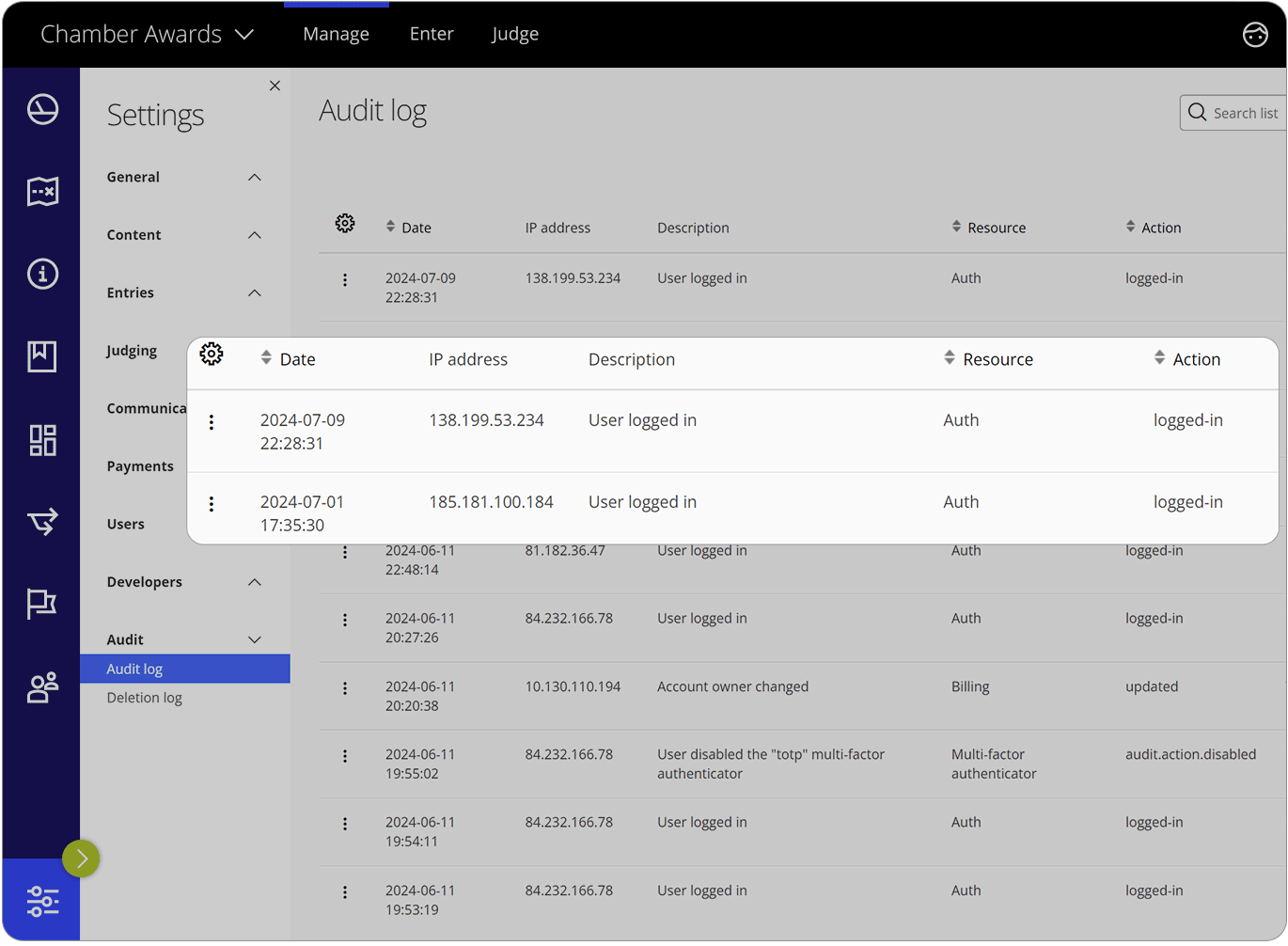Screen dimensions: 1288x946
Task: Open the Chamber Awards account dropdown
Action: (148, 35)
